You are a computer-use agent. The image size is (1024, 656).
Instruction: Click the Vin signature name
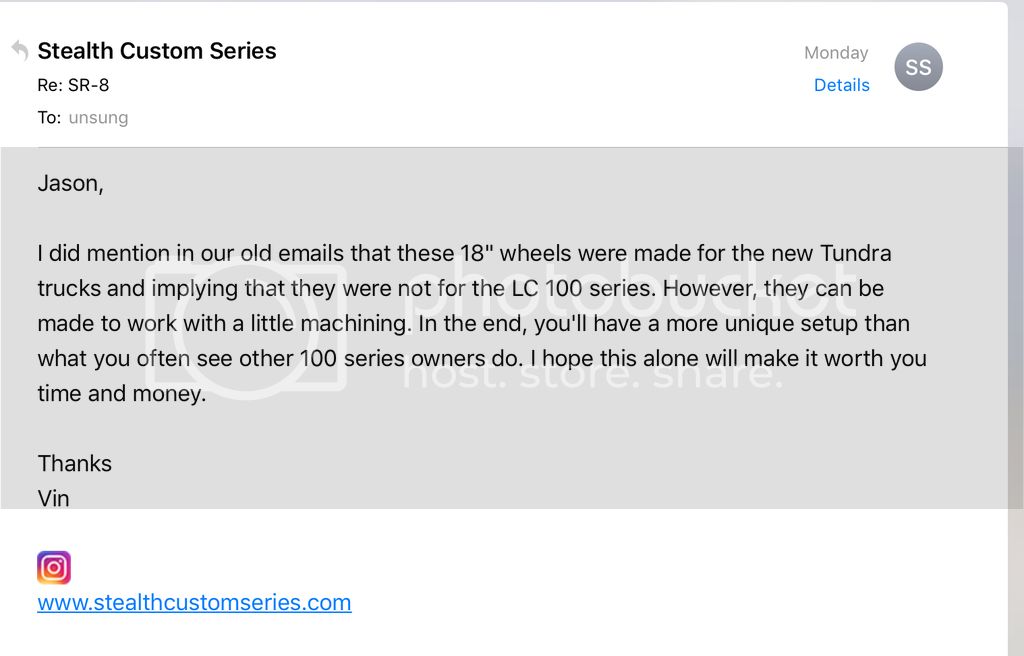click(x=54, y=498)
